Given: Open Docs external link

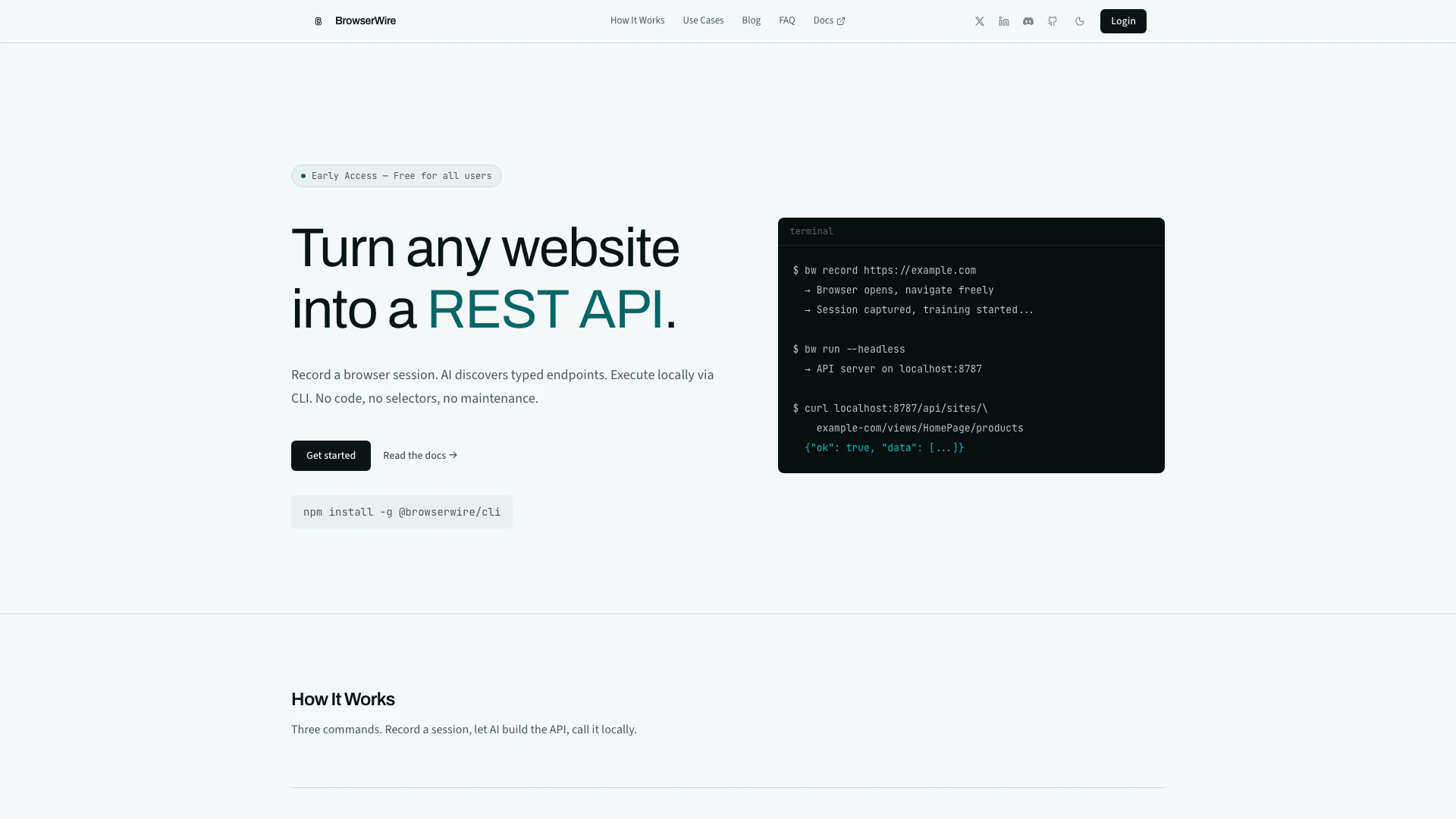Looking at the screenshot, I should tap(824, 20).
